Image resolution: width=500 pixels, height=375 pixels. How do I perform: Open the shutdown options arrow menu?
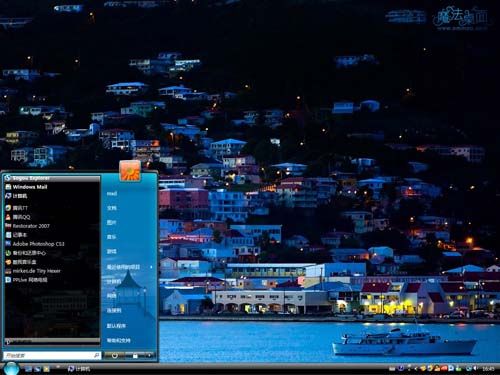pyautogui.click(x=149, y=356)
